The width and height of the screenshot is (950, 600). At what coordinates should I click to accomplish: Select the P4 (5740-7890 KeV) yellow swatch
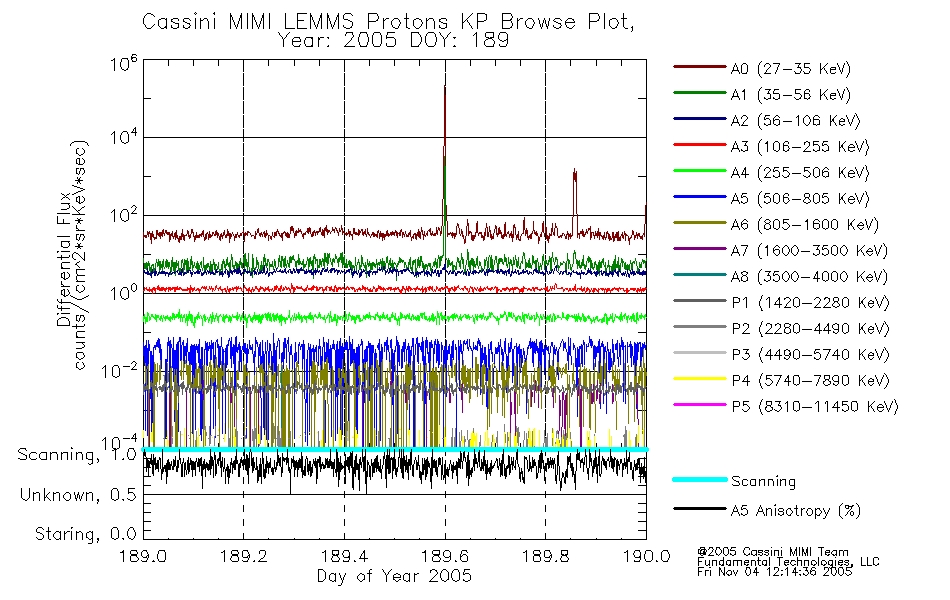(700, 379)
